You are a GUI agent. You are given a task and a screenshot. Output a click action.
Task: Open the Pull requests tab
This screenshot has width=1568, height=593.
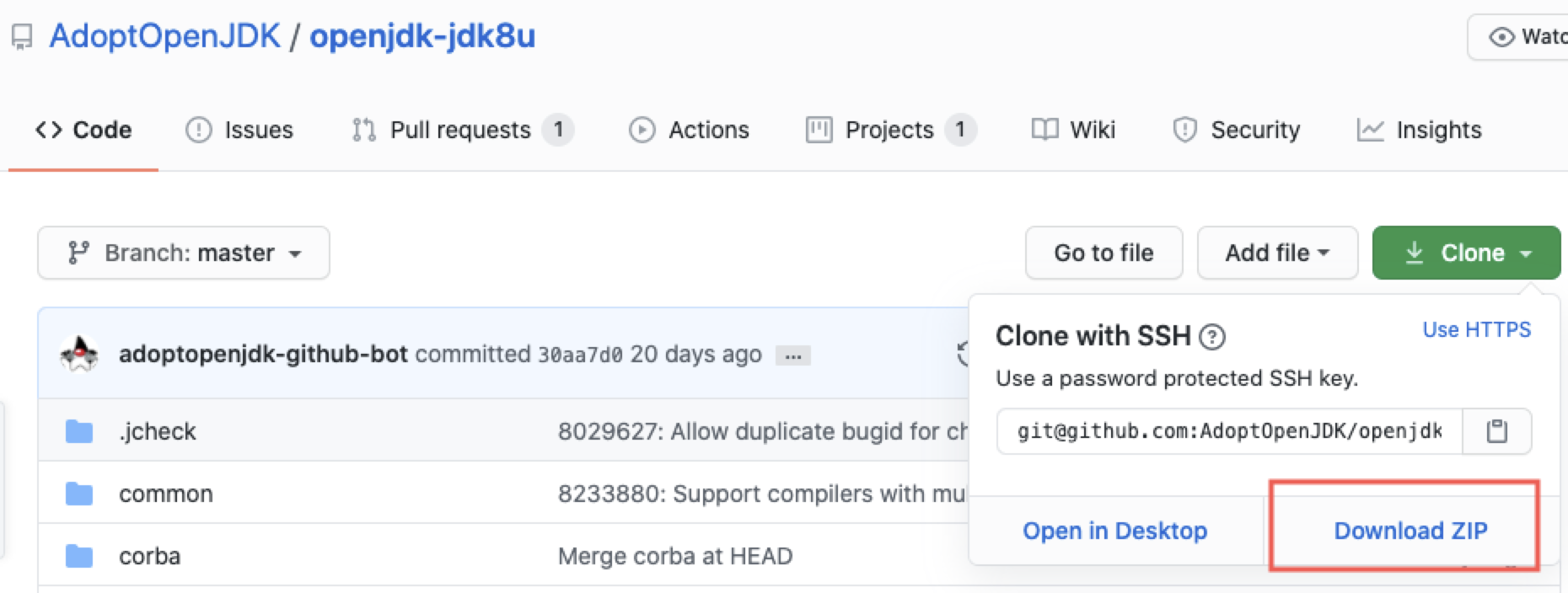pyautogui.click(x=461, y=130)
